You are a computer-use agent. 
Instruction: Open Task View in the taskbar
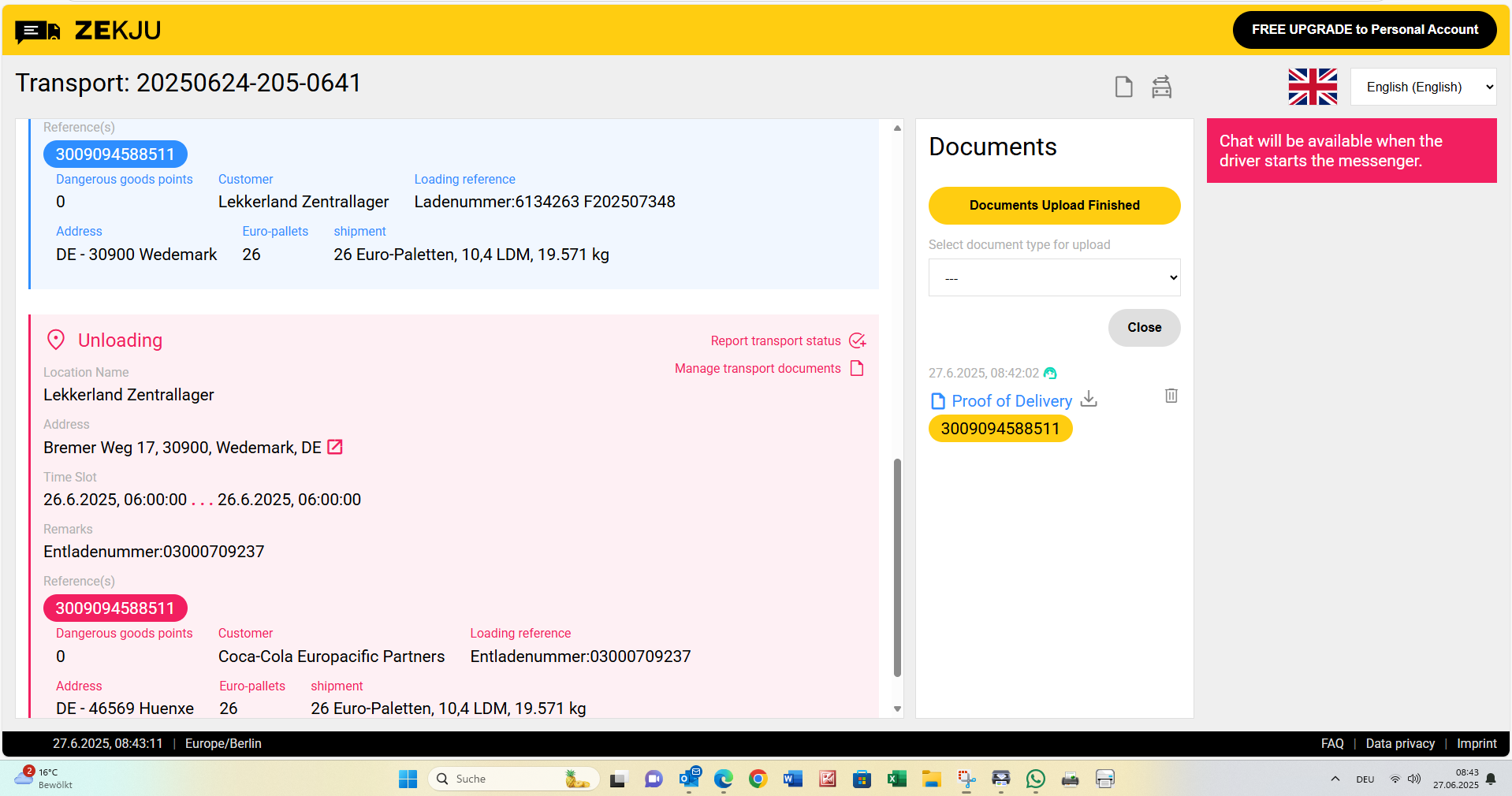618,779
